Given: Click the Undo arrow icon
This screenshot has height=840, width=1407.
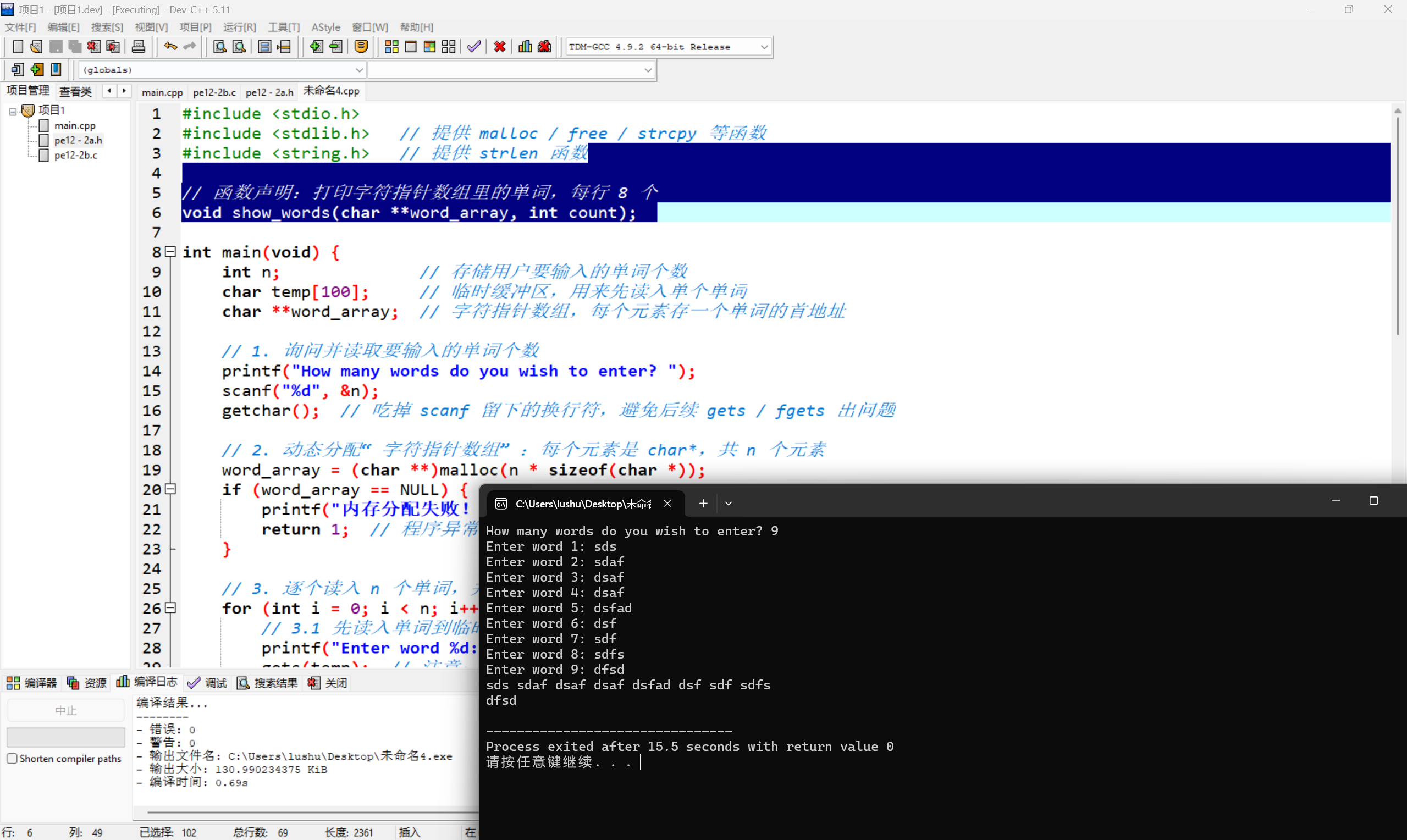Looking at the screenshot, I should click(x=170, y=46).
